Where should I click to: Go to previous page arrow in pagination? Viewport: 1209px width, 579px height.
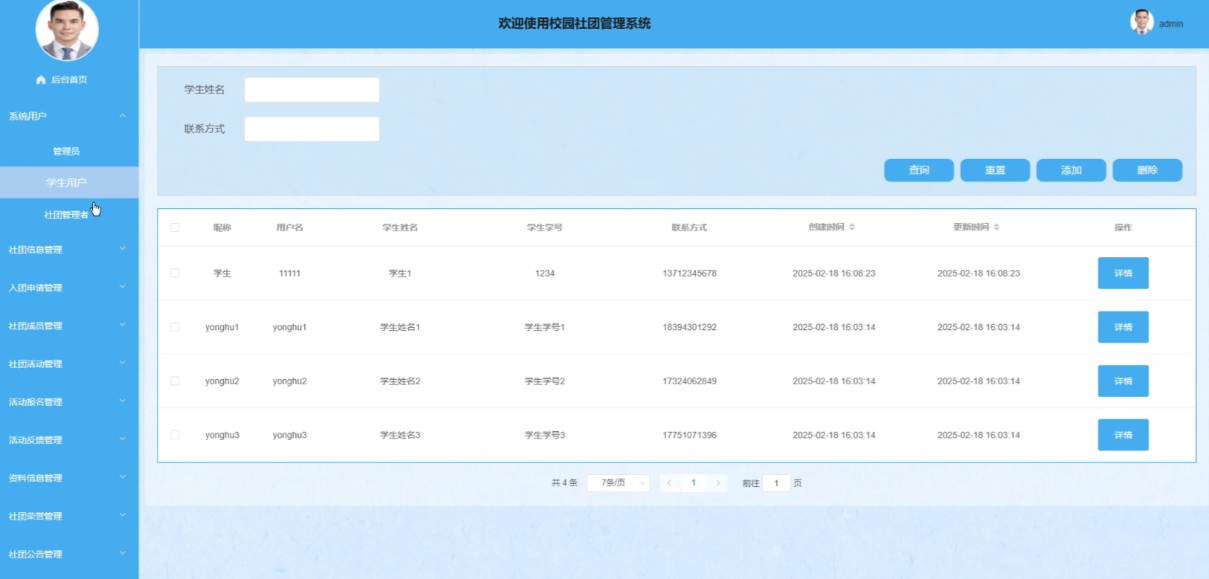coord(669,483)
